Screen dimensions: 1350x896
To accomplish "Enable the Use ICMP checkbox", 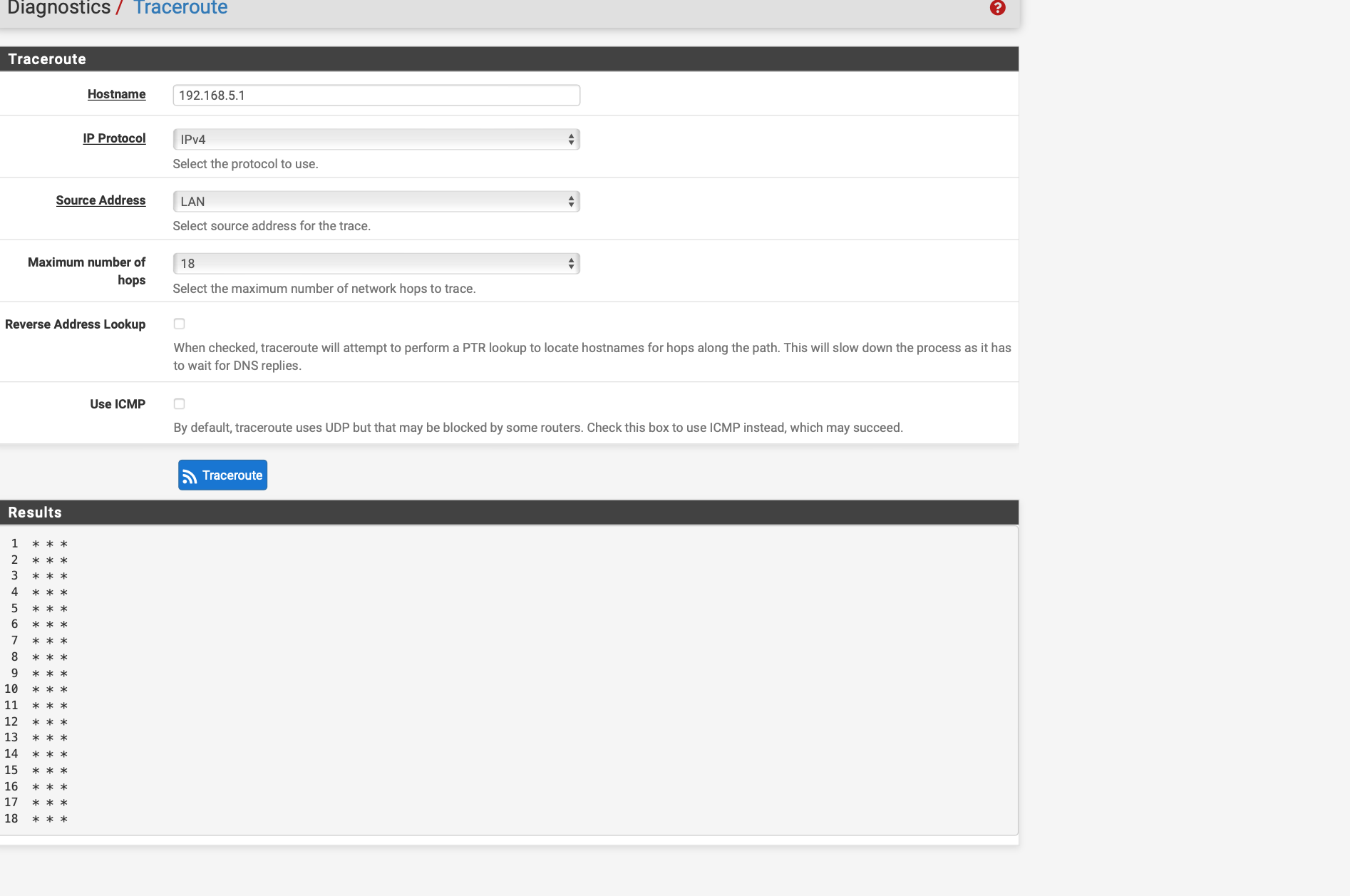I will (180, 404).
